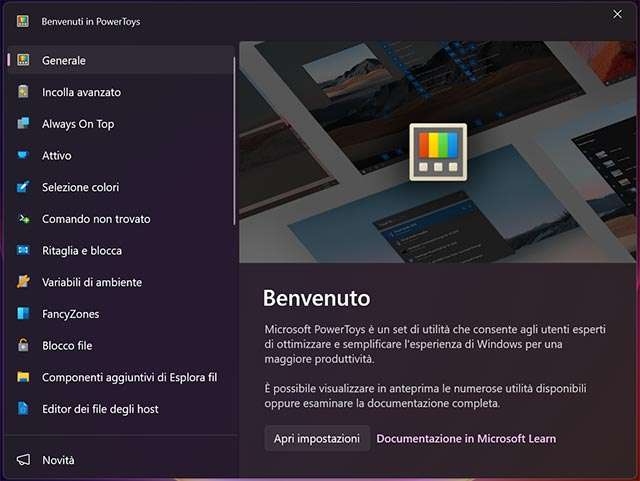Click the Selezione colori picker icon
Image resolution: width=640 pixels, height=481 pixels.
(x=23, y=187)
